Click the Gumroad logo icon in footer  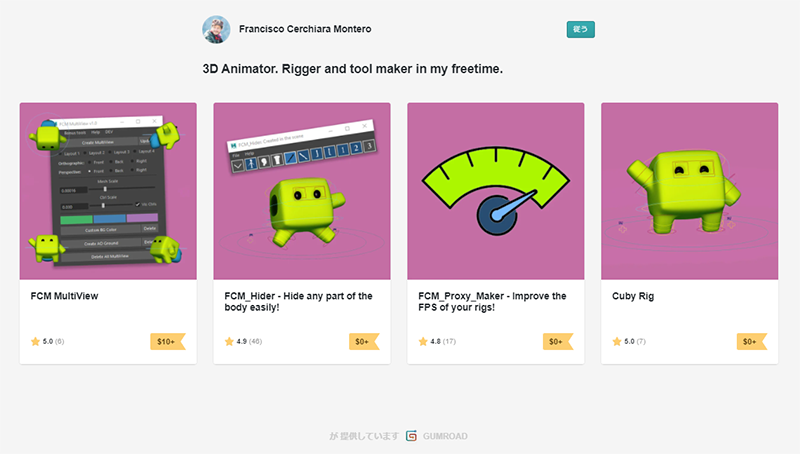[x=412, y=436]
